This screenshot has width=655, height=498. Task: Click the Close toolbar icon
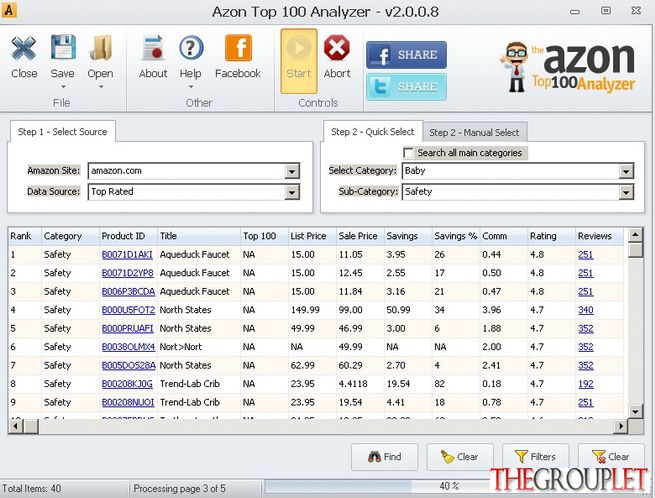(23, 48)
